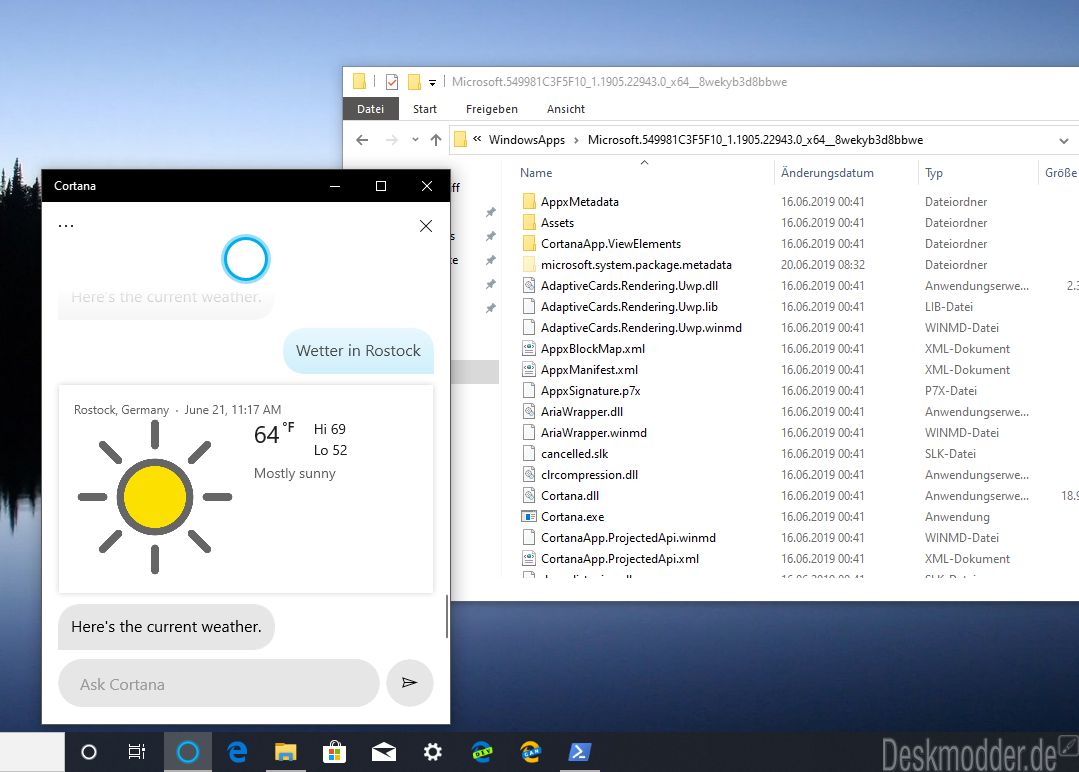The image size is (1079, 772).
Task: Sort by Typ column header
Action: 934,173
